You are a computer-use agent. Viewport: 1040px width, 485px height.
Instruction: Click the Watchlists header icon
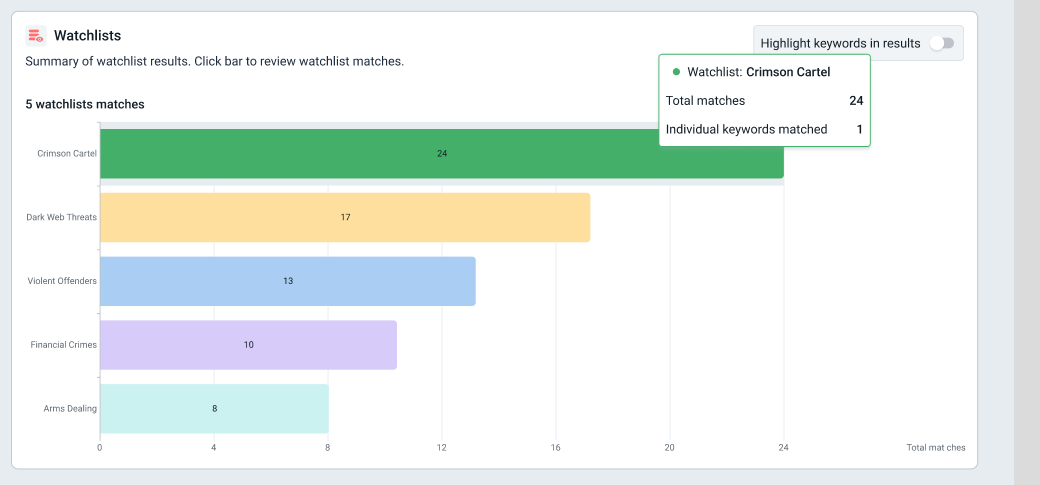coord(36,36)
